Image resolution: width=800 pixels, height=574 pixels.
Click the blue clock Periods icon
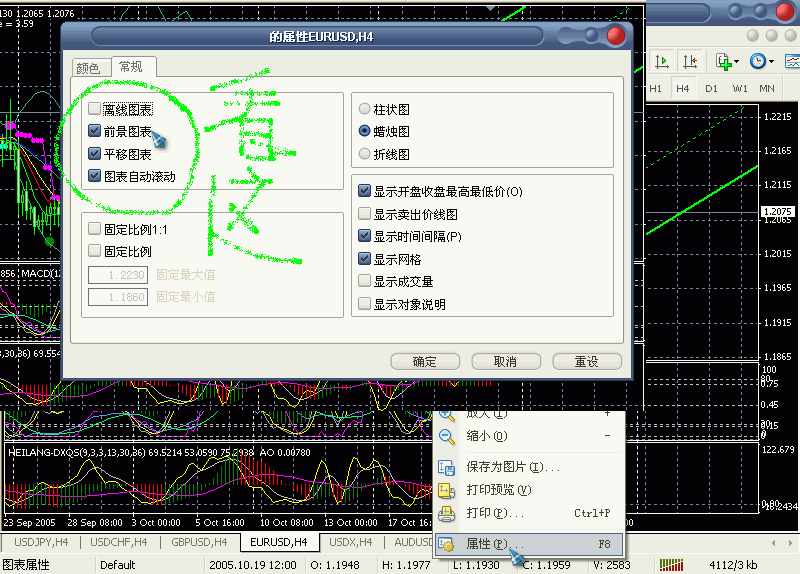point(758,62)
